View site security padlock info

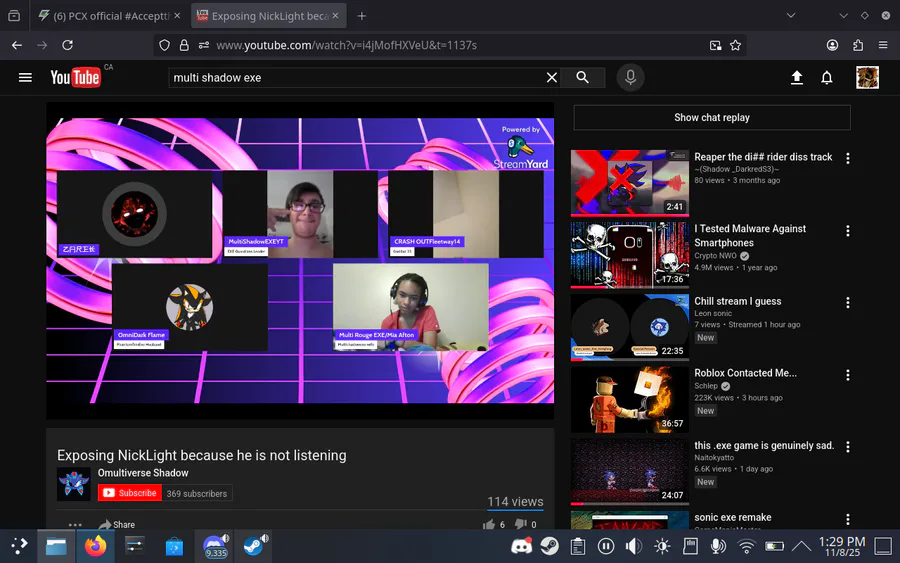click(x=184, y=45)
